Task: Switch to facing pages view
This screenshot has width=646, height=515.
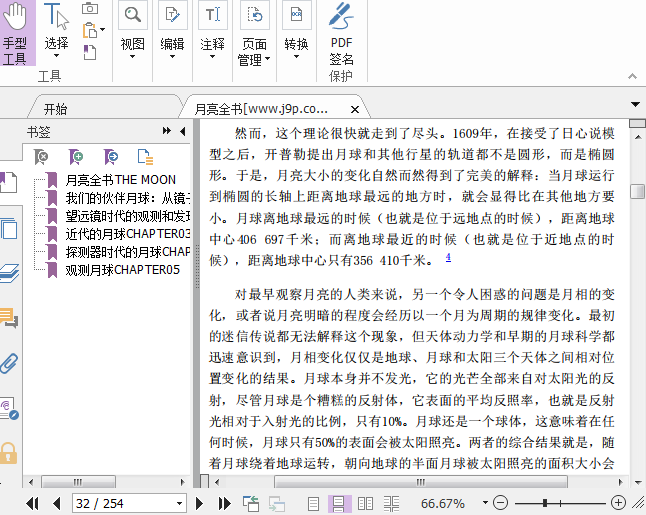Action: [x=365, y=503]
